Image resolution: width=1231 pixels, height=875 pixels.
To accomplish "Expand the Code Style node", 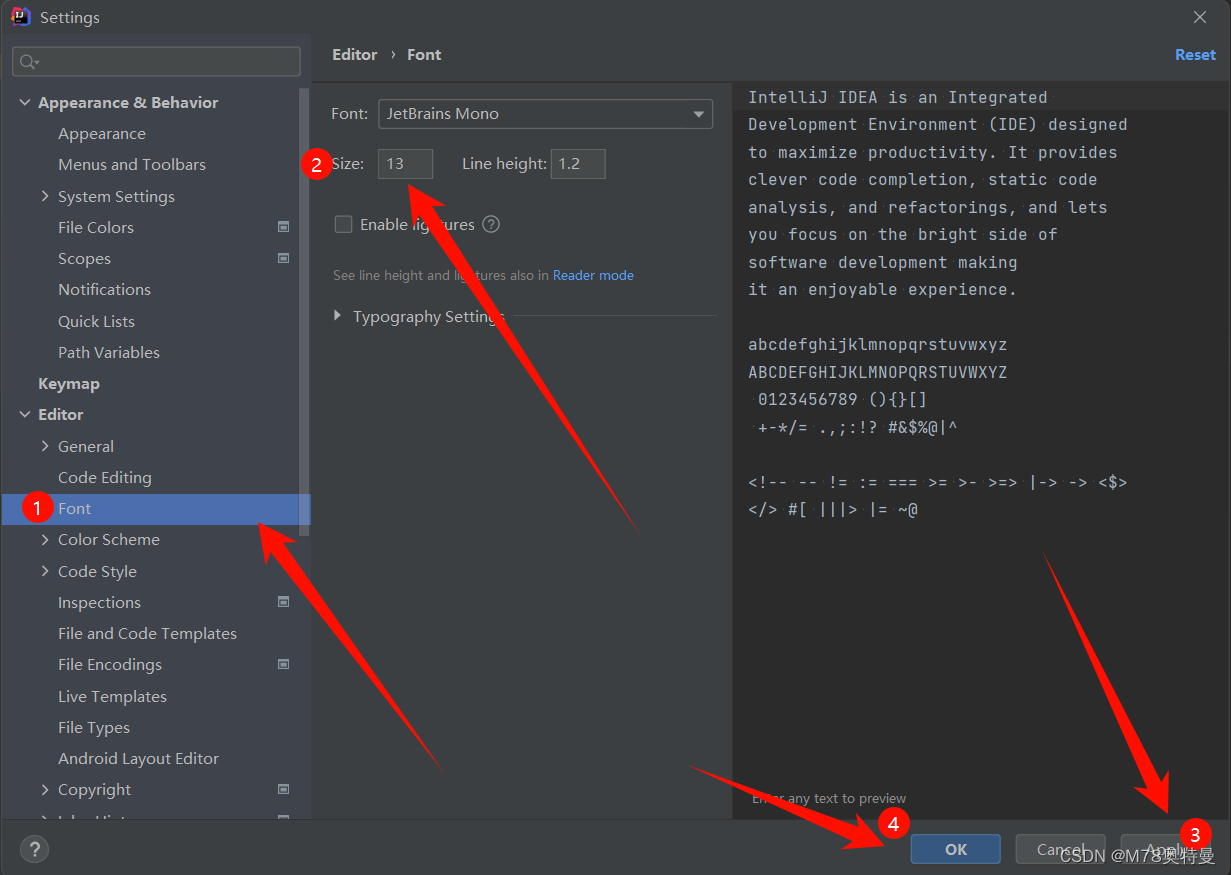I will [x=45, y=571].
